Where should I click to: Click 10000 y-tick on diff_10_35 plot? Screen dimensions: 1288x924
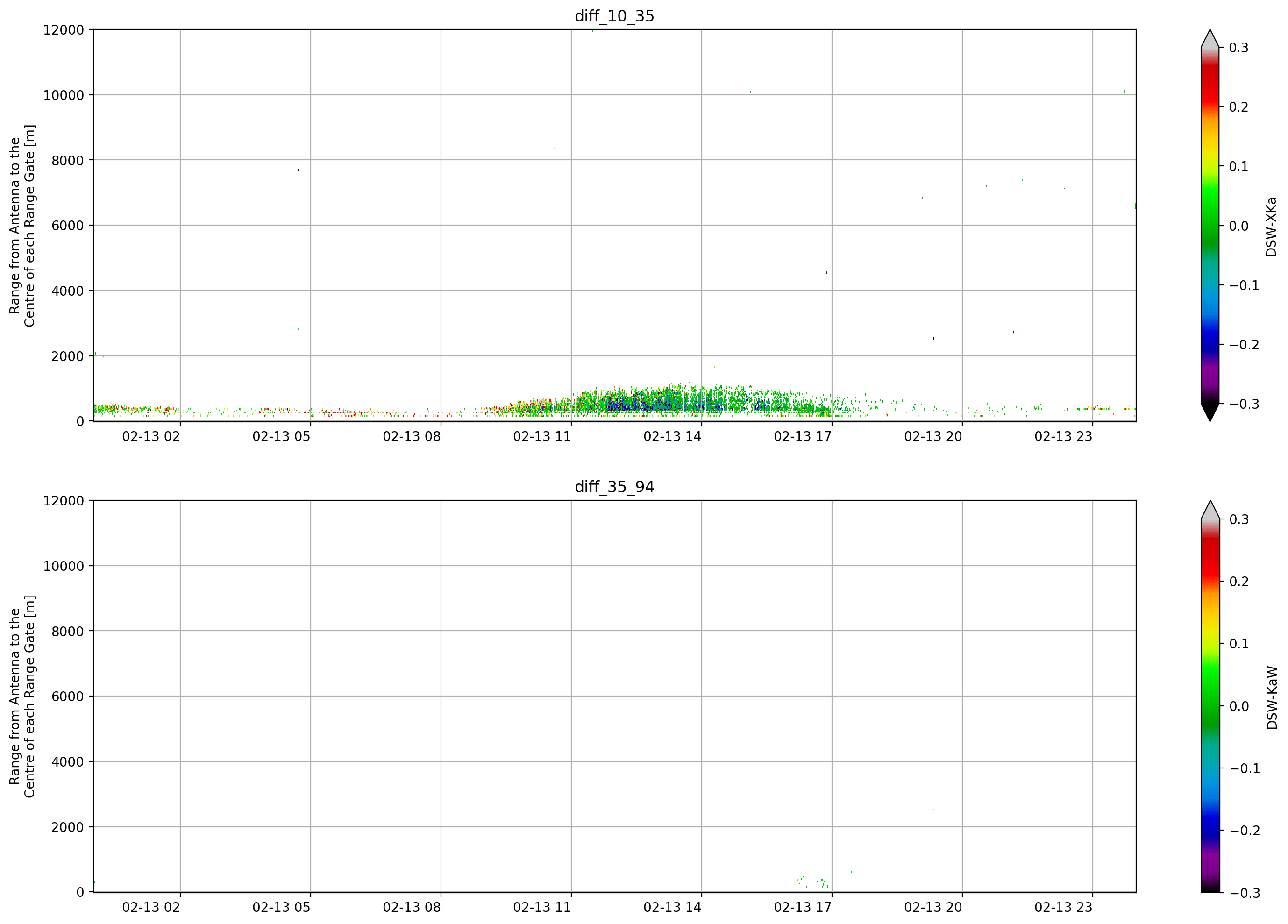point(64,95)
